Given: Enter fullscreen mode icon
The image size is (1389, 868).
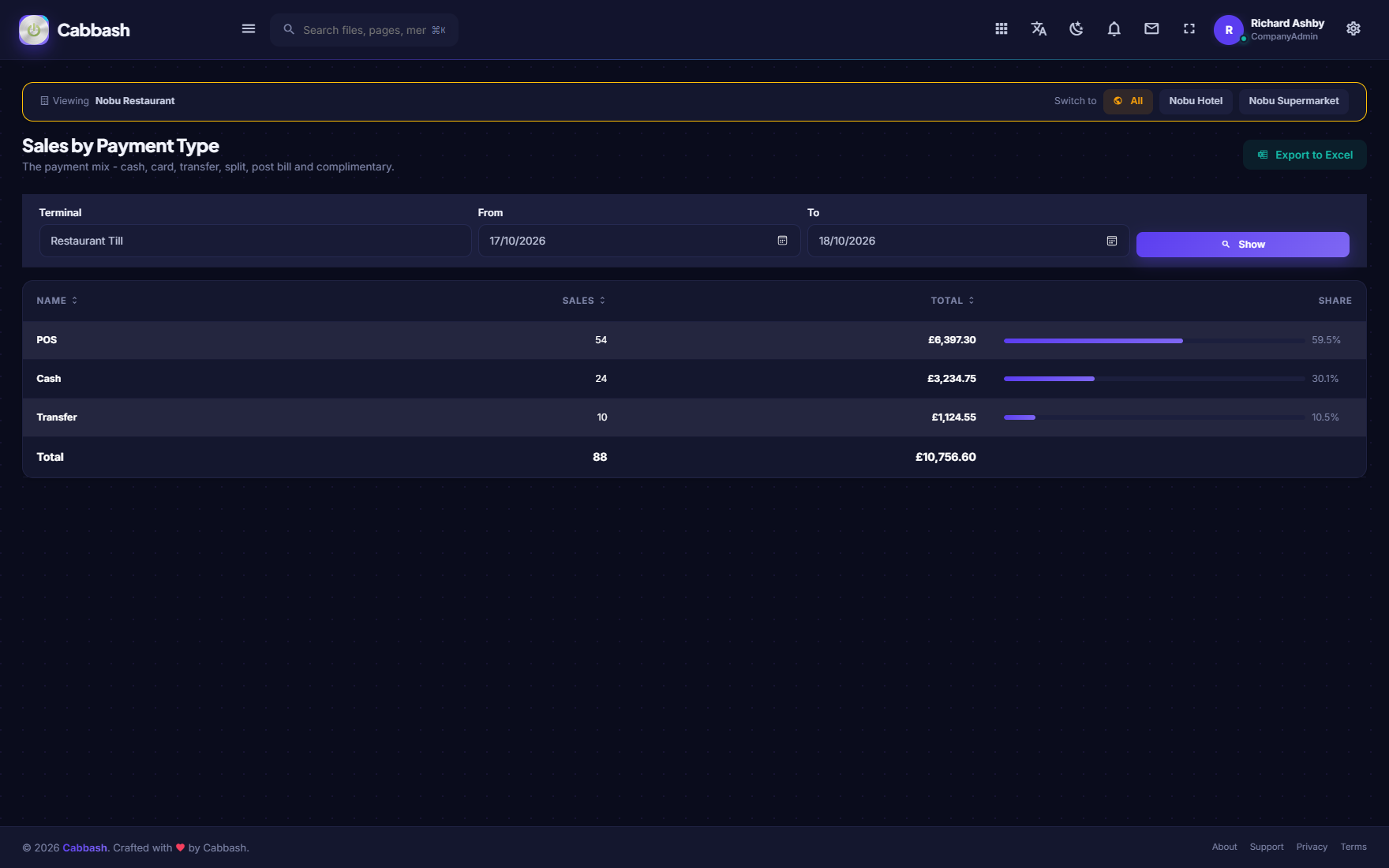Looking at the screenshot, I should pyautogui.click(x=1189, y=29).
